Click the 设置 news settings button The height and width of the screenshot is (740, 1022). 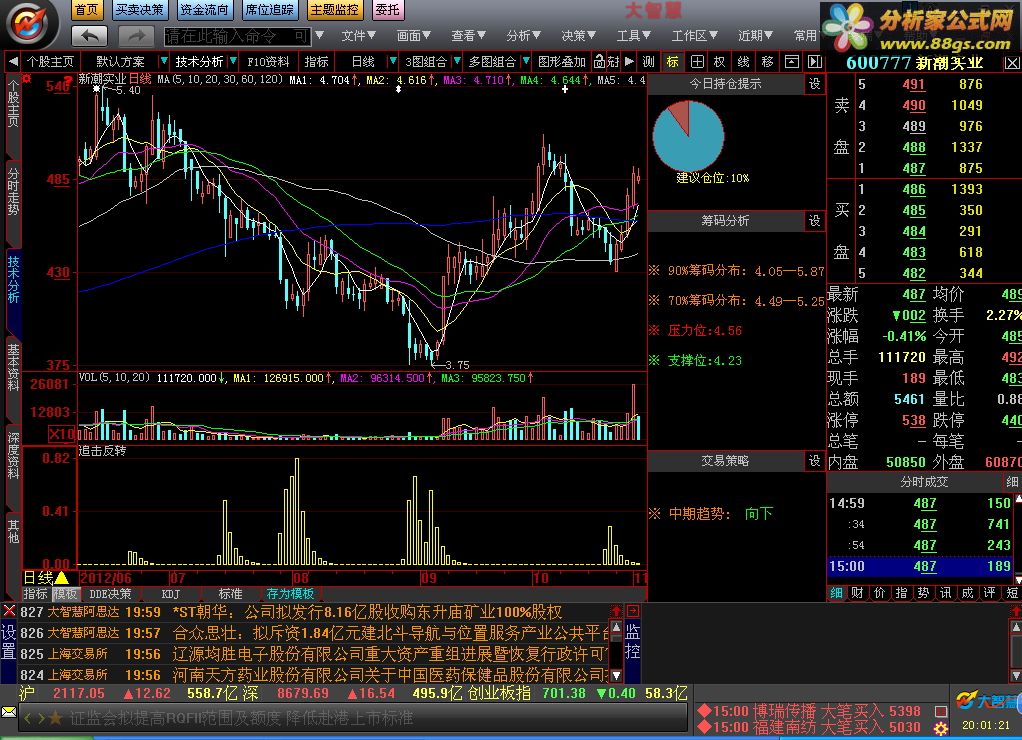8,642
